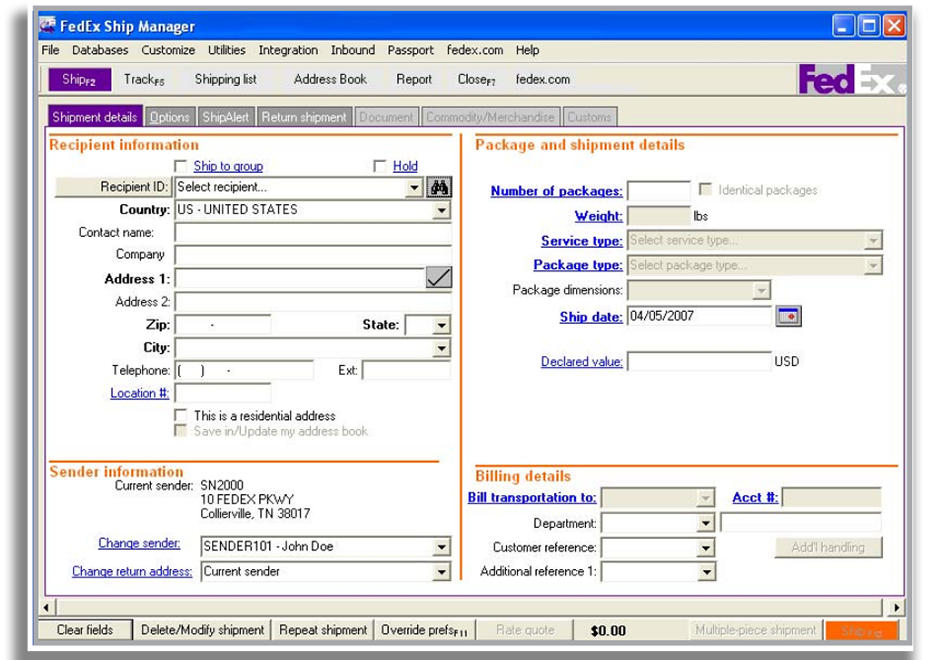Image resolution: width=941 pixels, height=660 pixels.
Task: Click the Declared value link
Action: coord(582,361)
